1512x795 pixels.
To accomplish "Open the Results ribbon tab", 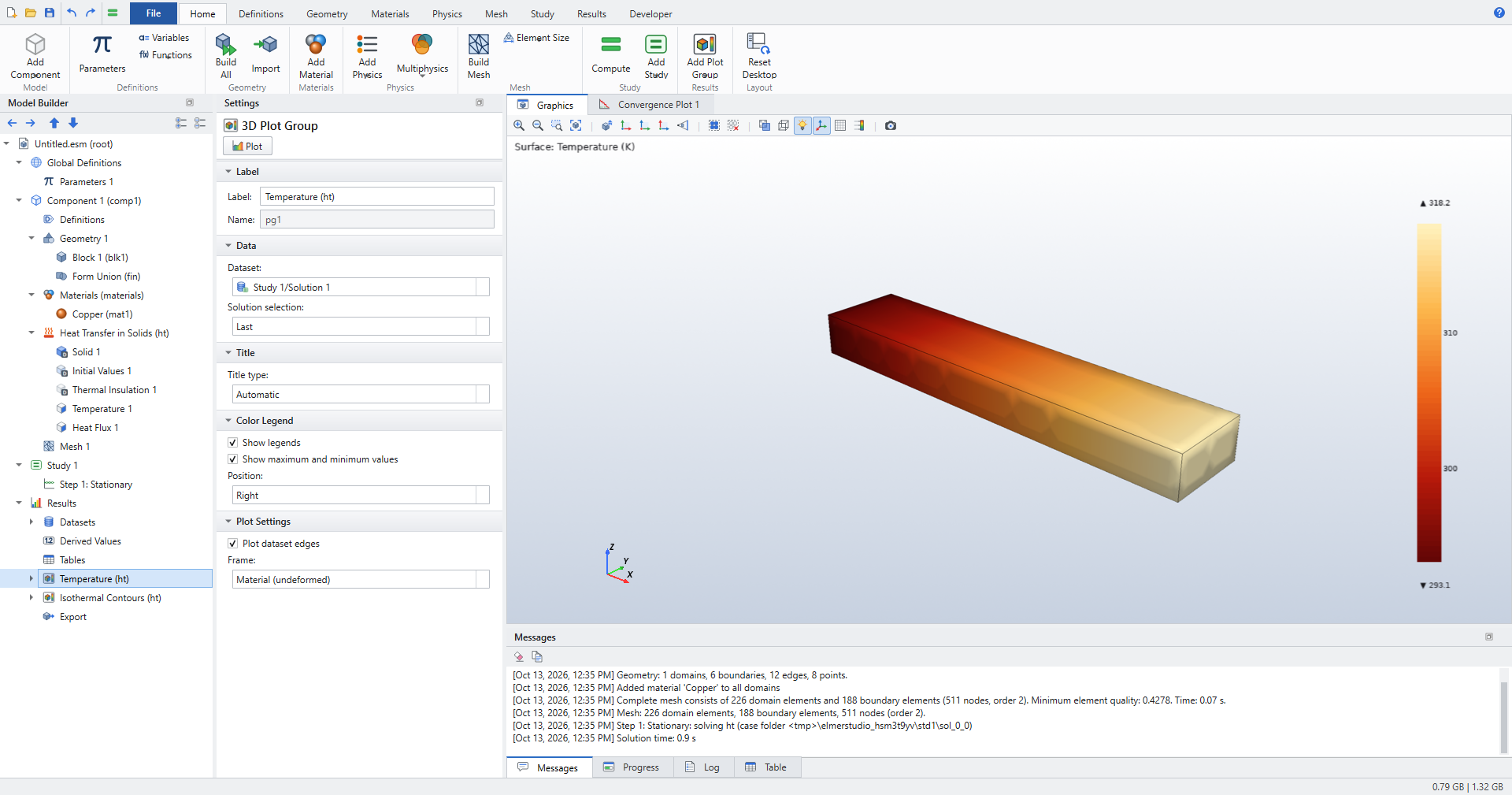I will click(x=591, y=14).
